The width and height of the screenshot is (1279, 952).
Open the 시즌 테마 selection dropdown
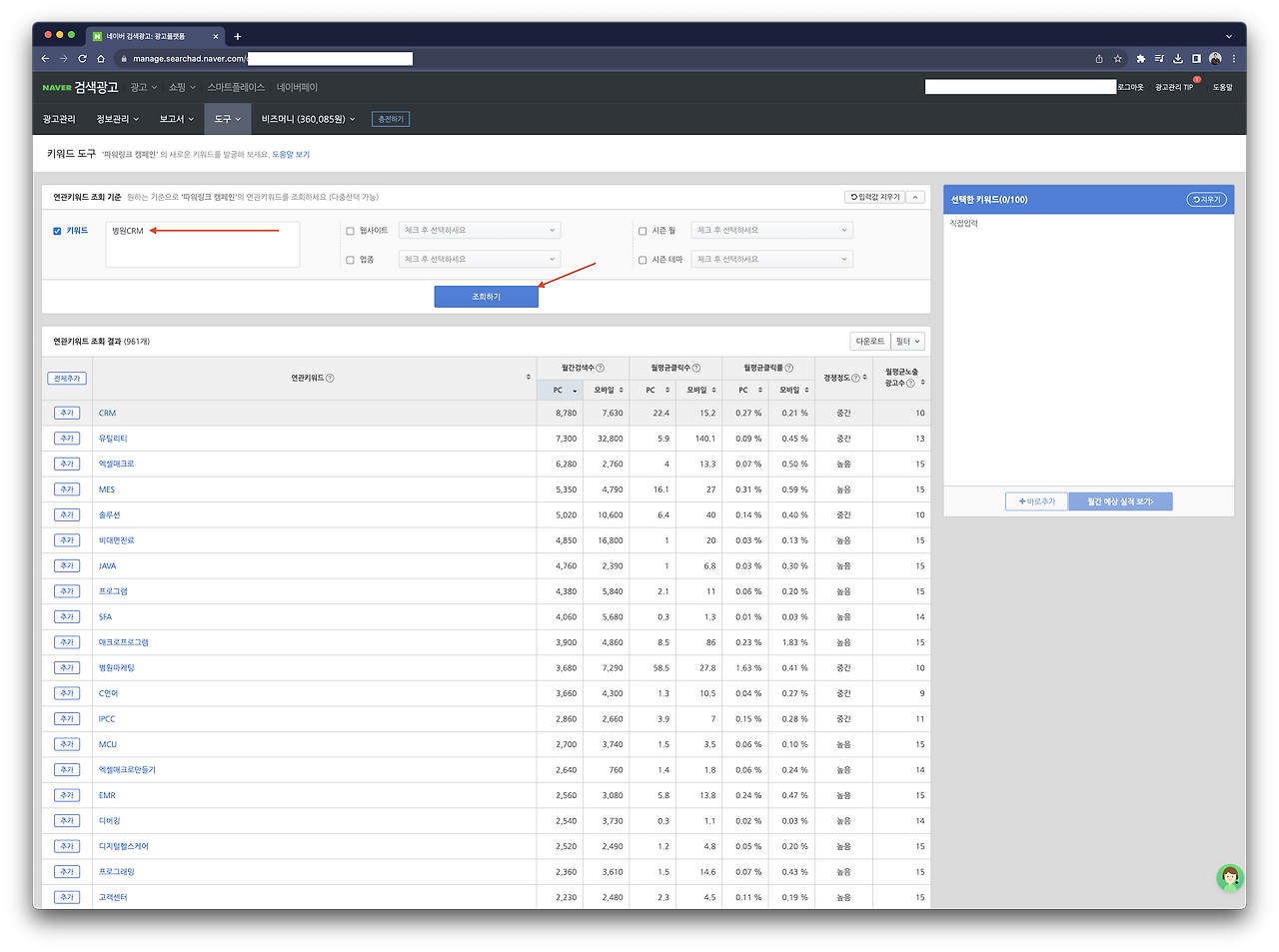[x=772, y=260]
